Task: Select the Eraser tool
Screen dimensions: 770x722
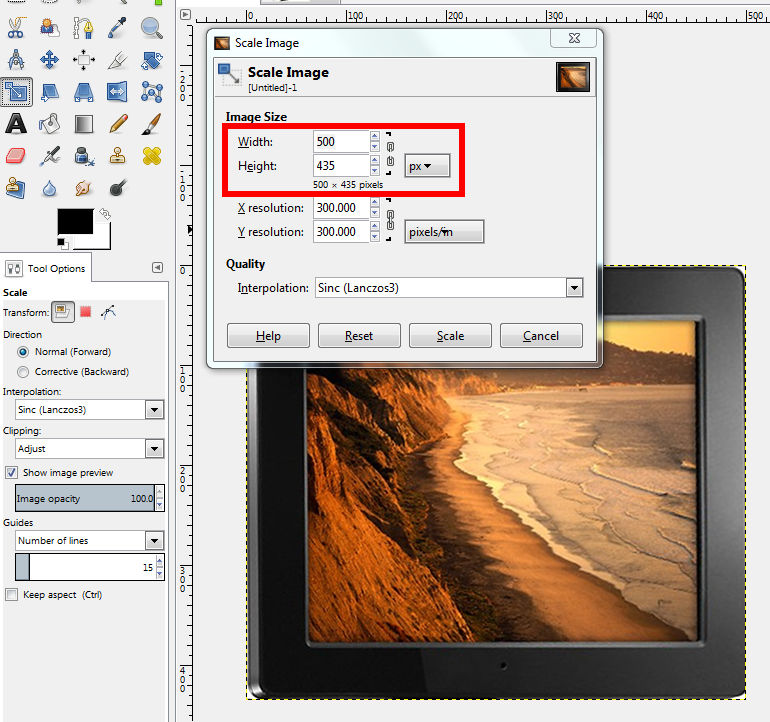Action: pos(16,156)
